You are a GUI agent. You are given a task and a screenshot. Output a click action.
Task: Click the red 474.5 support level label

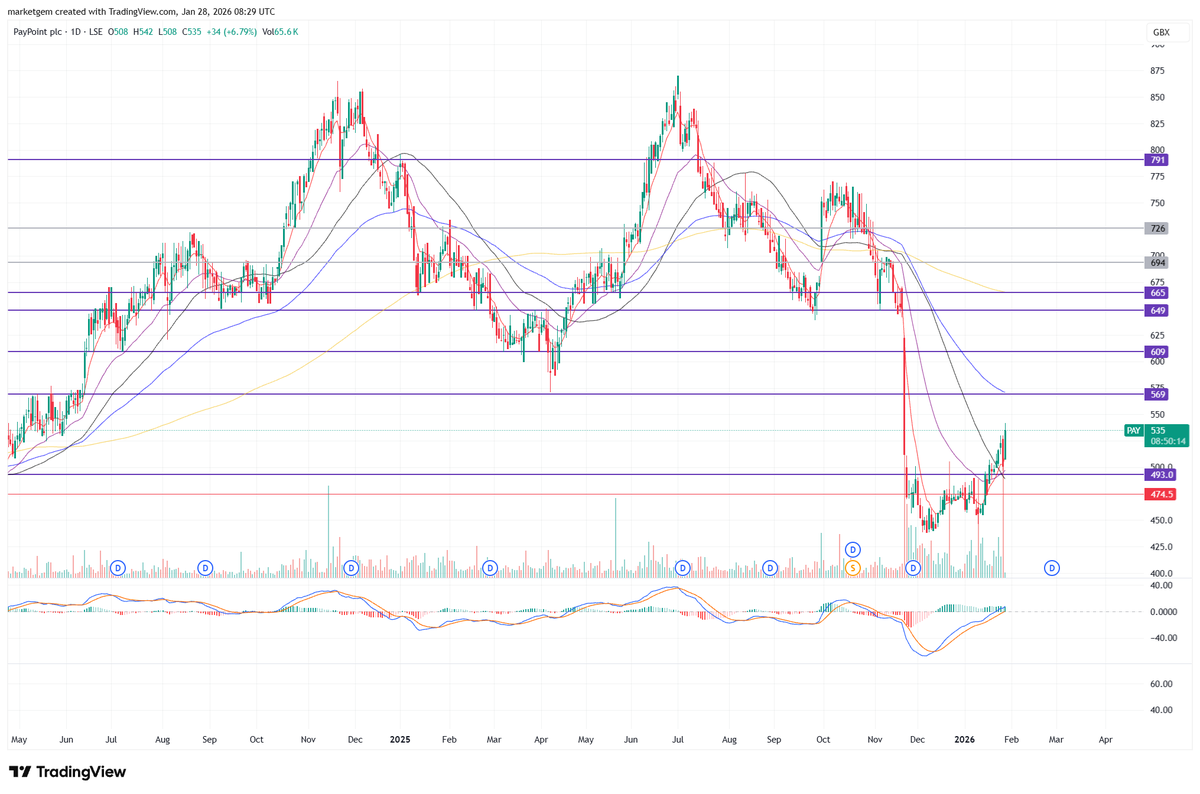pyautogui.click(x=1160, y=493)
